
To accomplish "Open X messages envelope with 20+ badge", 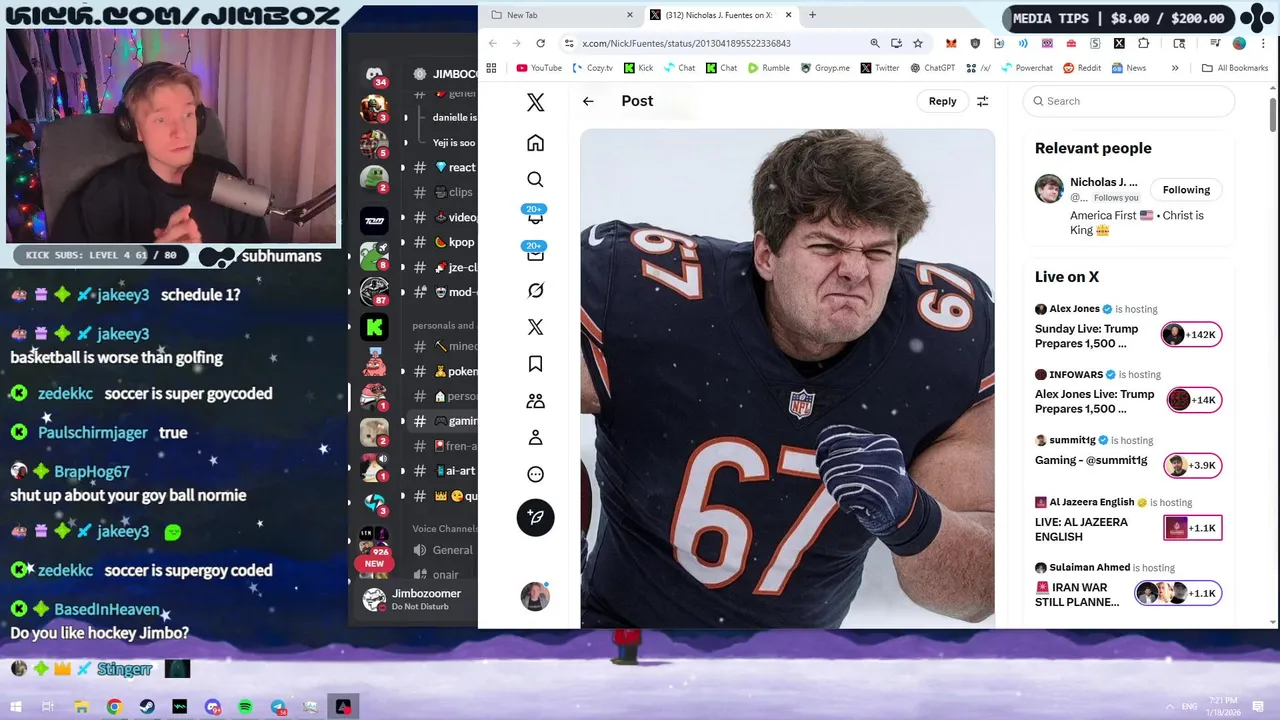I will pyautogui.click(x=535, y=252).
